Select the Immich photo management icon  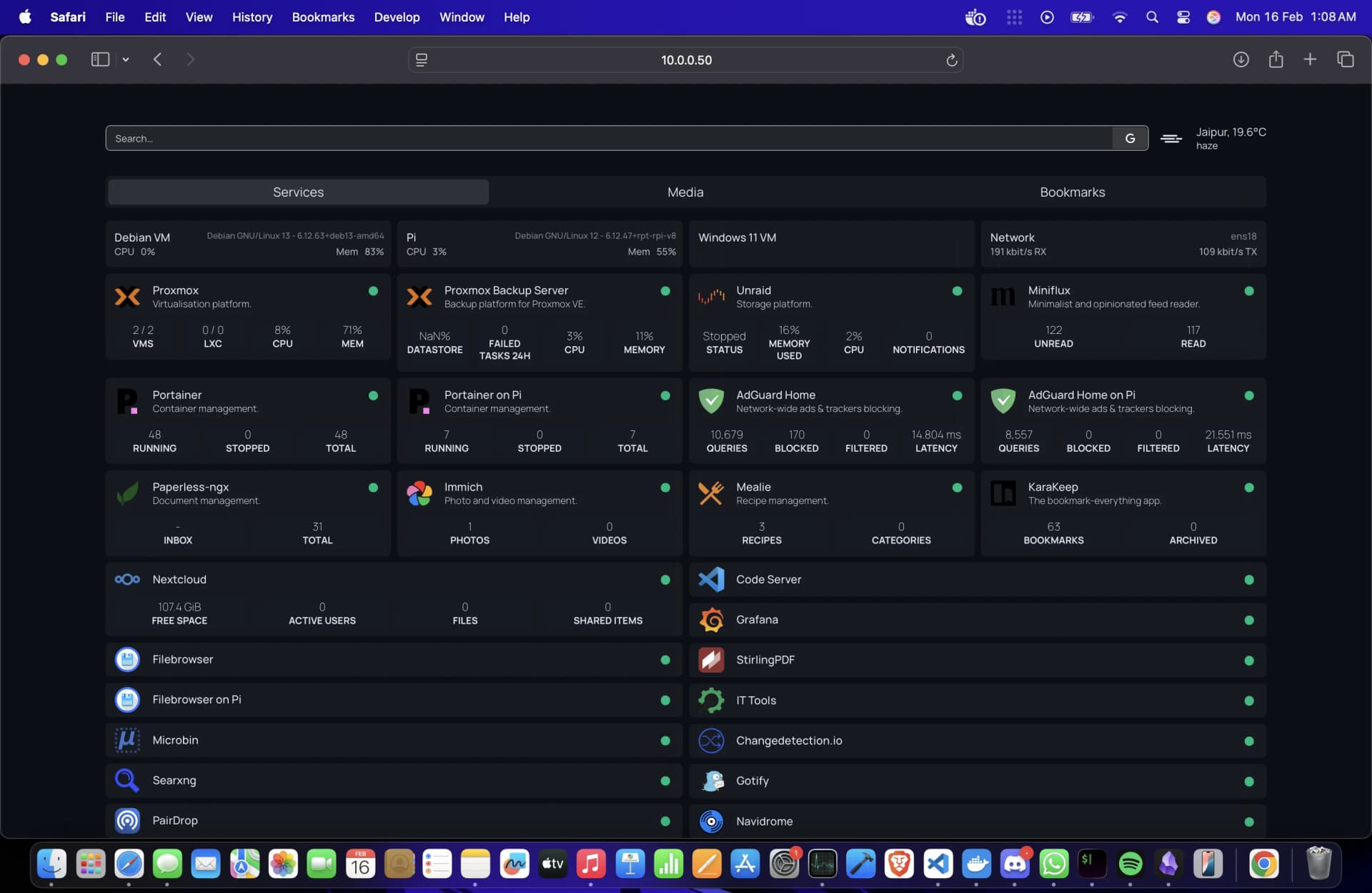[419, 493]
